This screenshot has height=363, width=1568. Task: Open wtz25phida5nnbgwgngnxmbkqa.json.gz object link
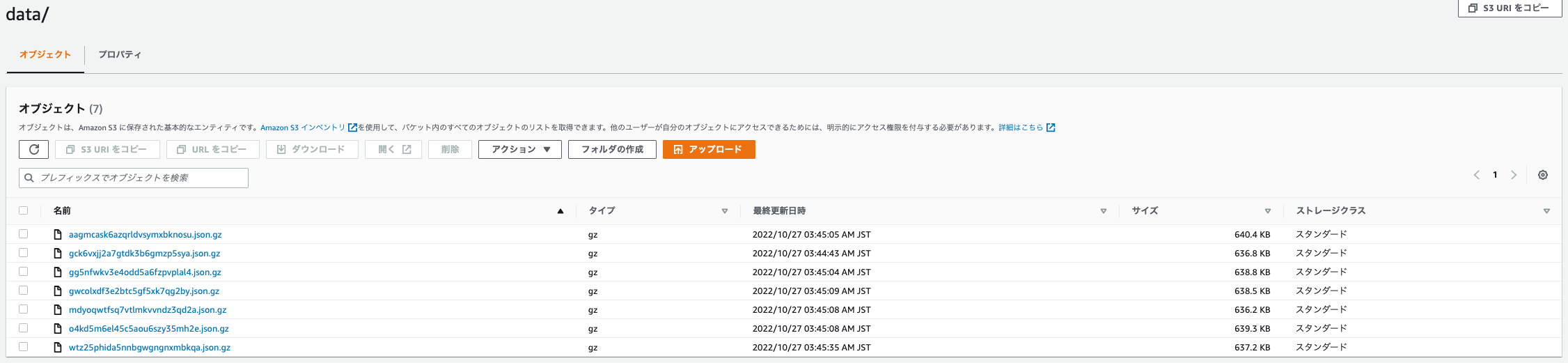(x=149, y=348)
